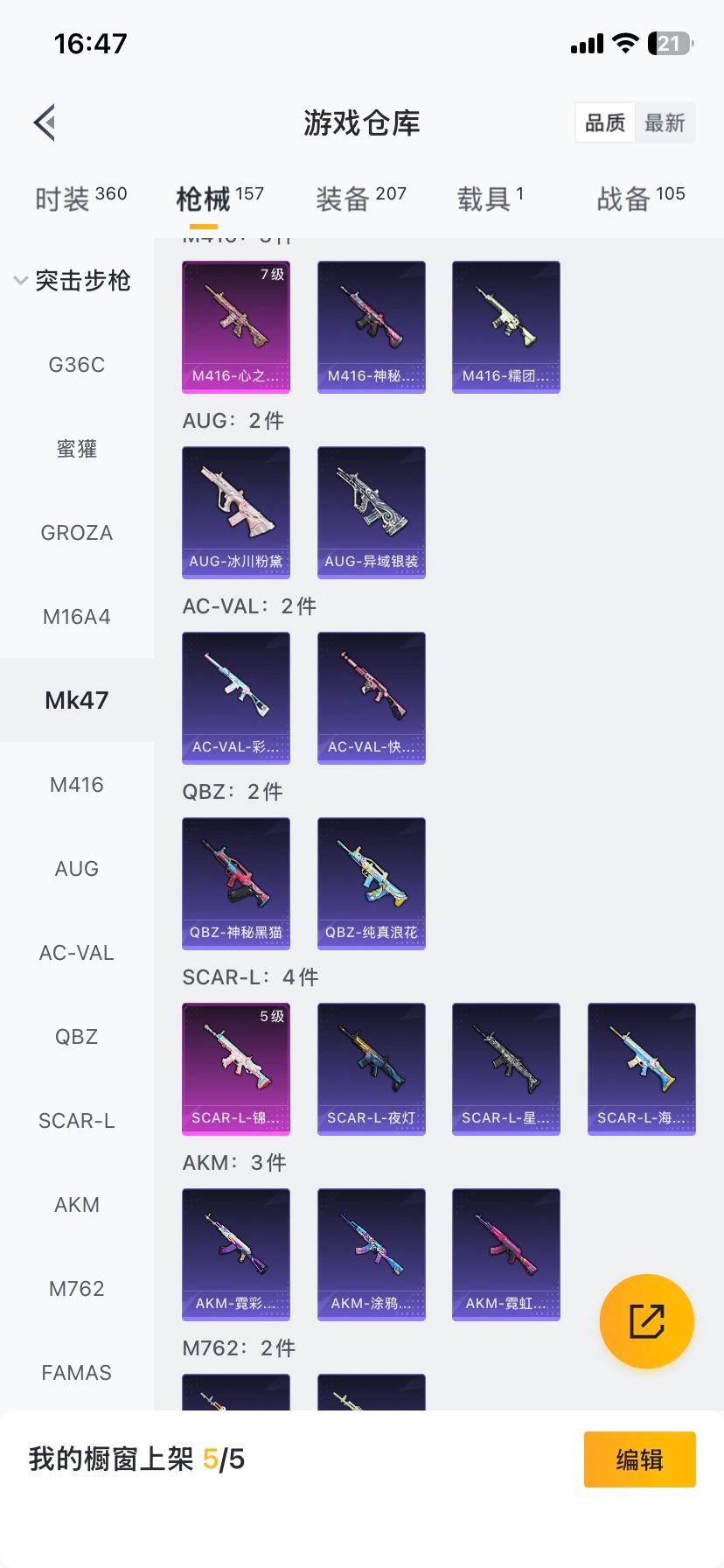Tap the orange share export floating icon

[647, 1321]
